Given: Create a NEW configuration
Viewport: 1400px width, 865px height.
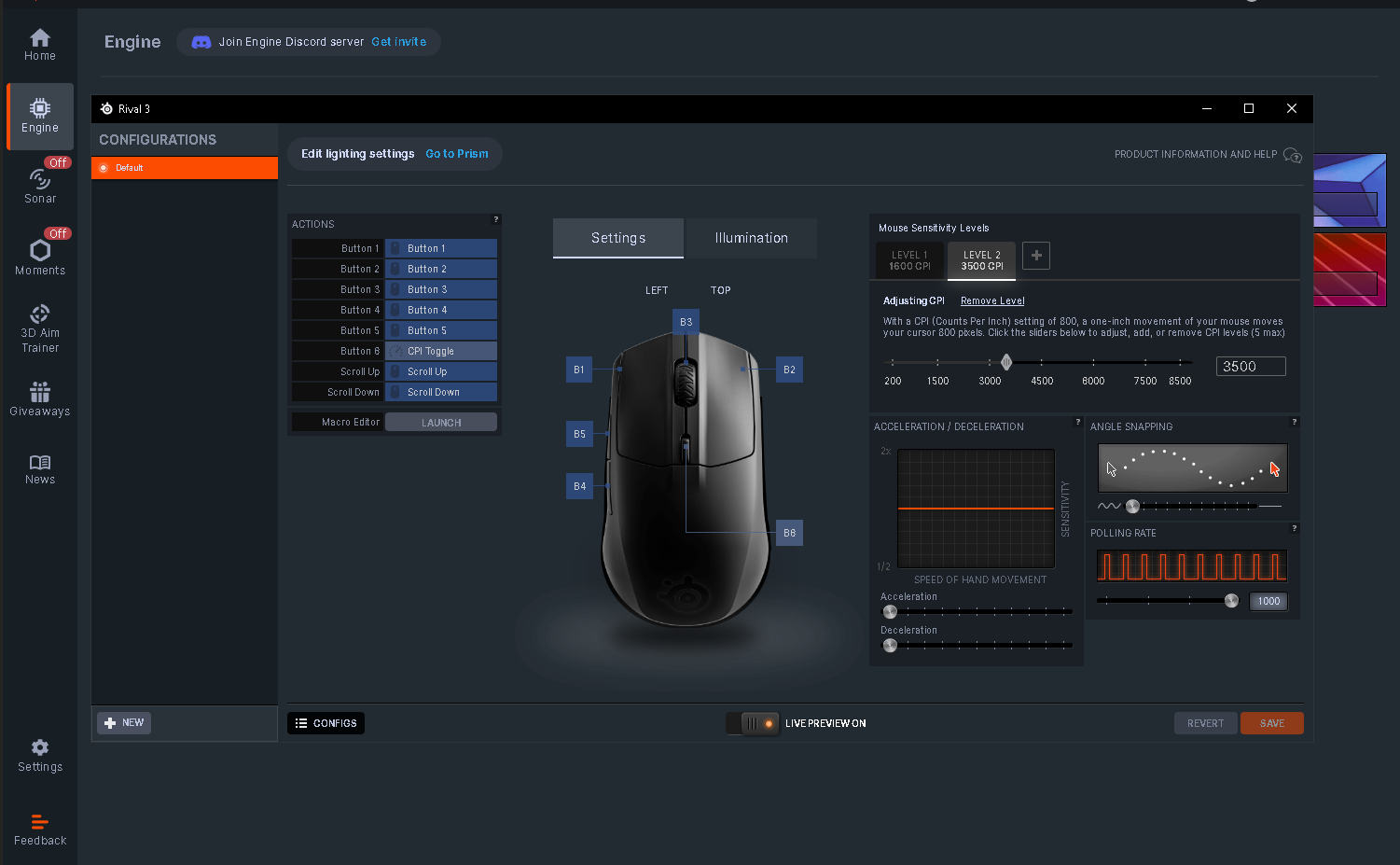Looking at the screenshot, I should tap(125, 723).
